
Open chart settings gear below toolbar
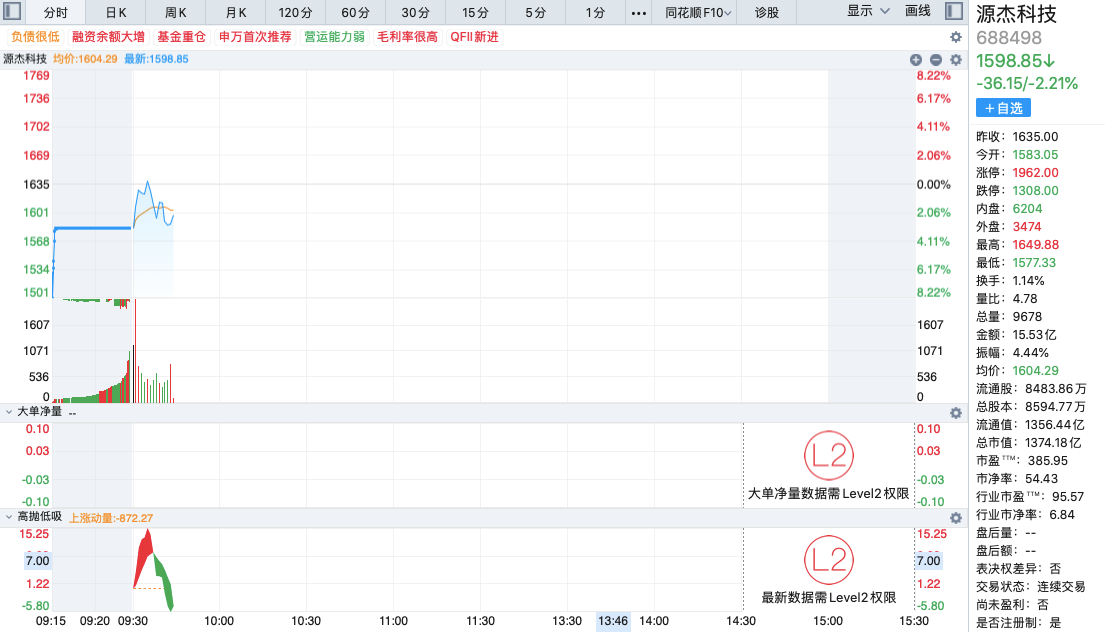click(956, 37)
